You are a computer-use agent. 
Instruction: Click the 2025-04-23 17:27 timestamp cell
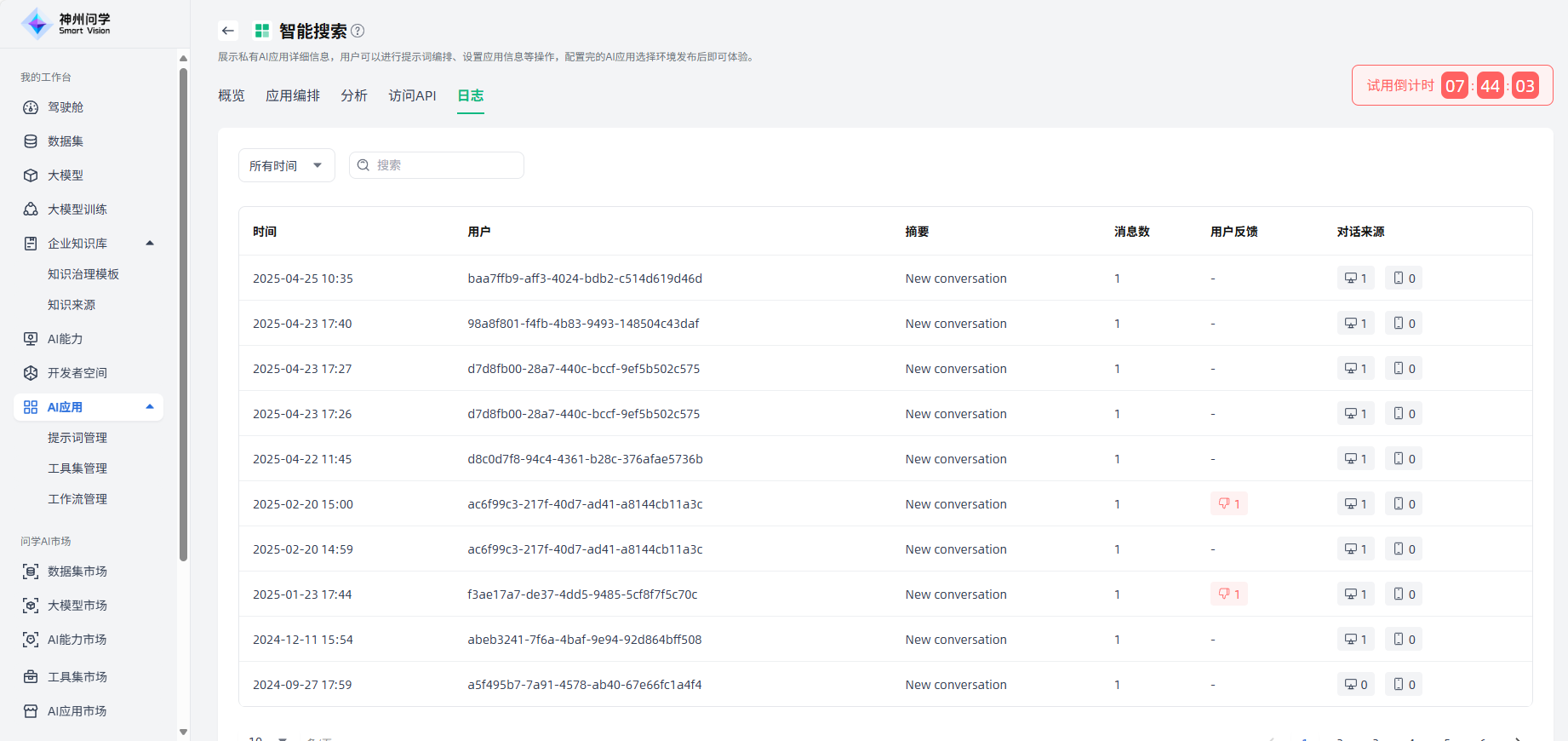coord(302,369)
